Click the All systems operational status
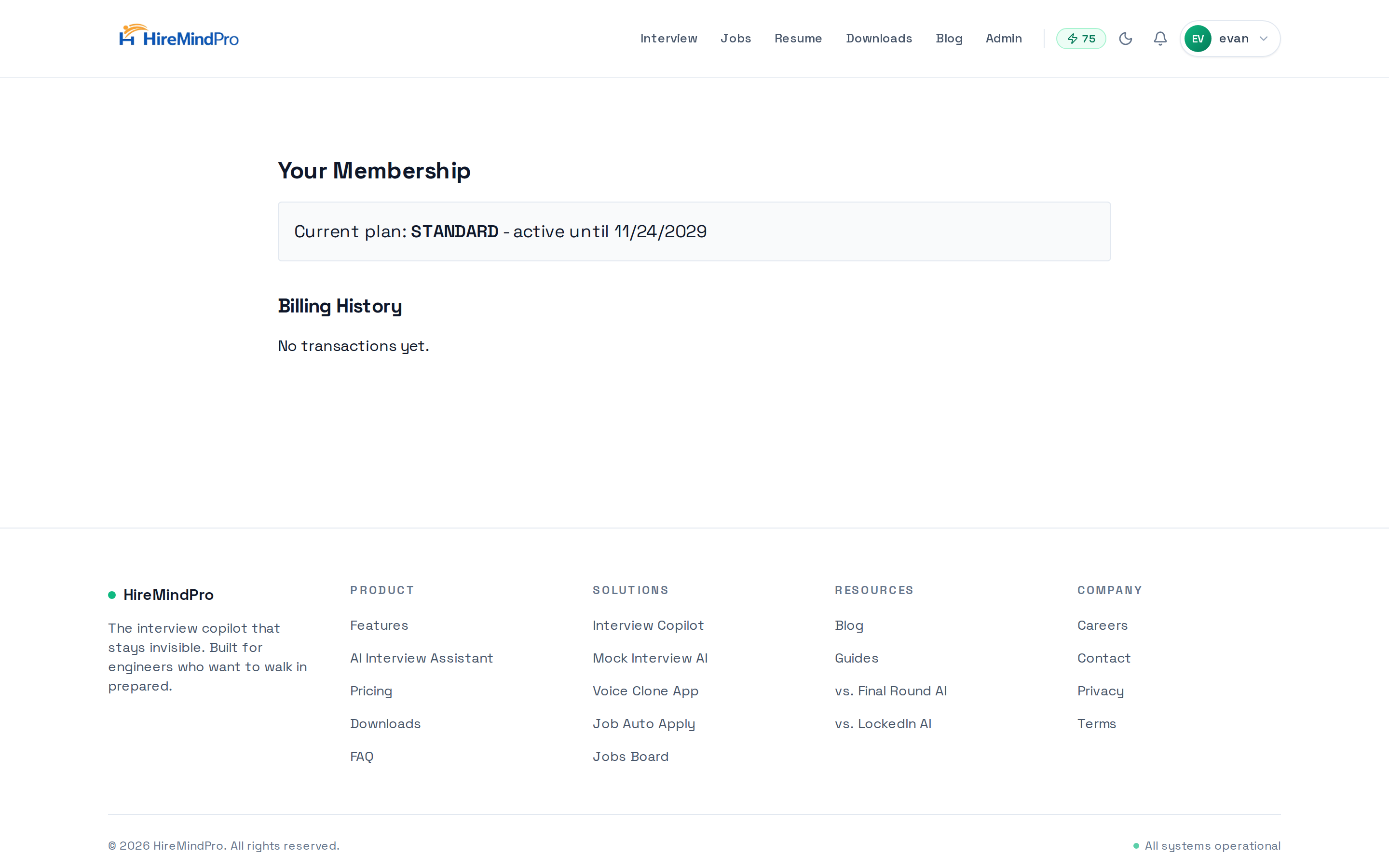This screenshot has width=1389, height=868. [x=1207, y=846]
